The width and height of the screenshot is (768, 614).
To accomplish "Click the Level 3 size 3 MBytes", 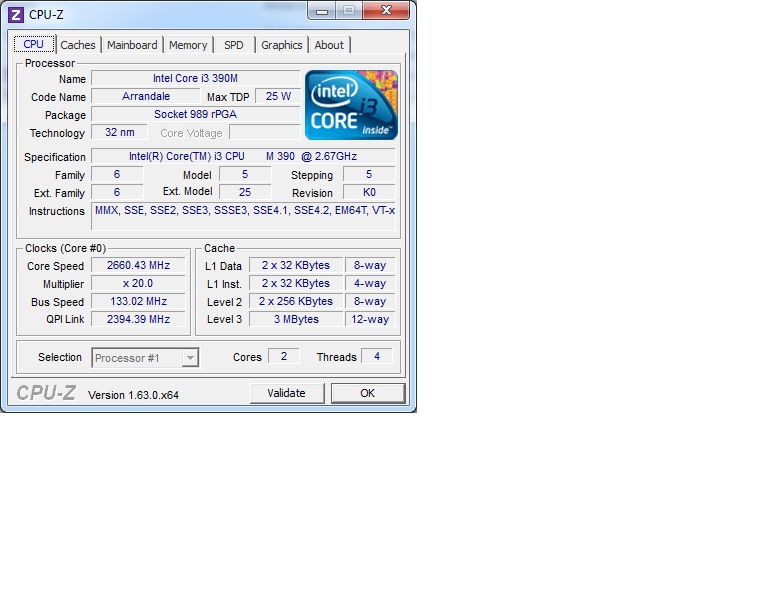I will click(296, 319).
